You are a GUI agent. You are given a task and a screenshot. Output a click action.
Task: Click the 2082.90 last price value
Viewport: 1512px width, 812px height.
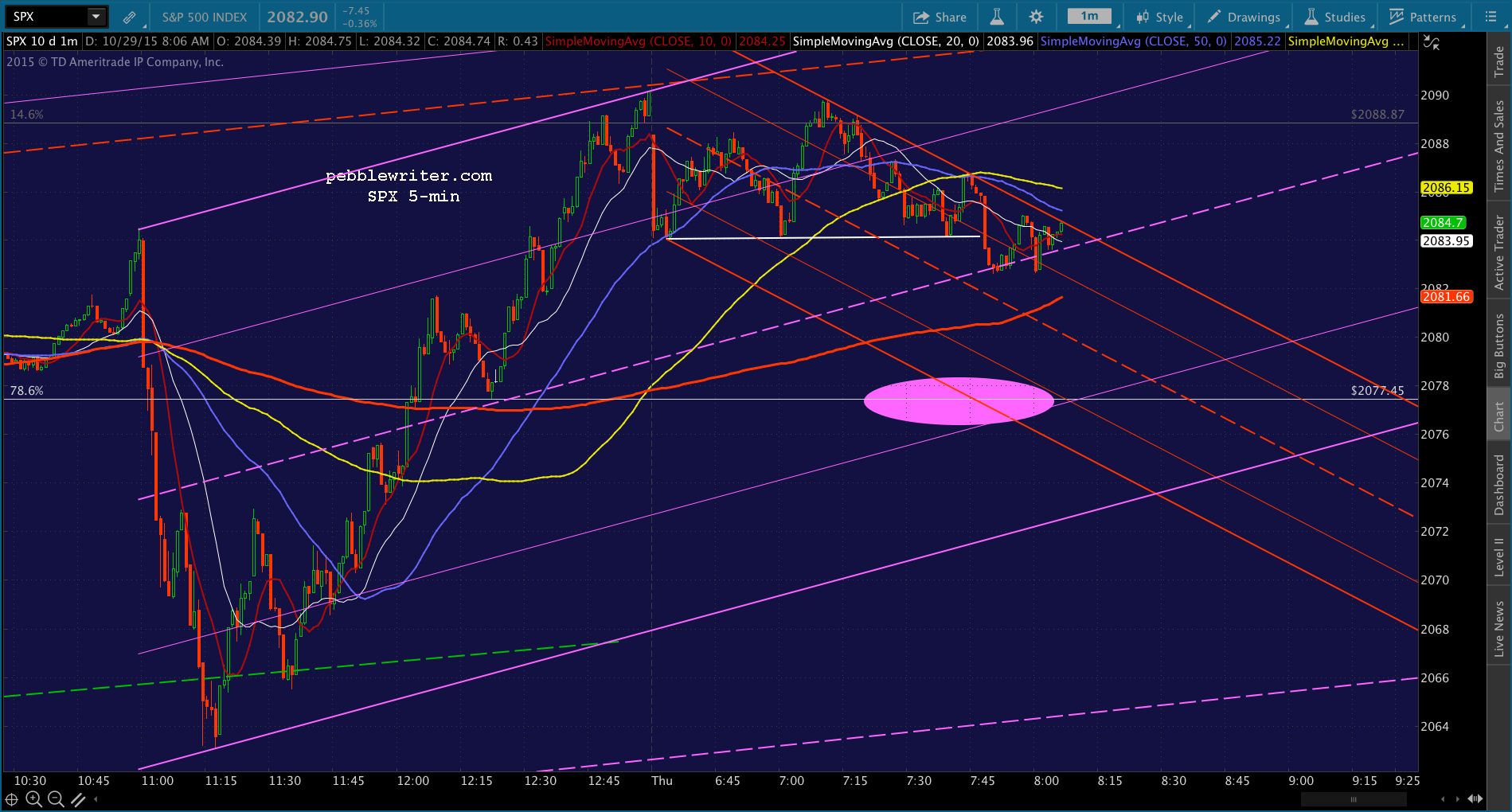coord(297,17)
